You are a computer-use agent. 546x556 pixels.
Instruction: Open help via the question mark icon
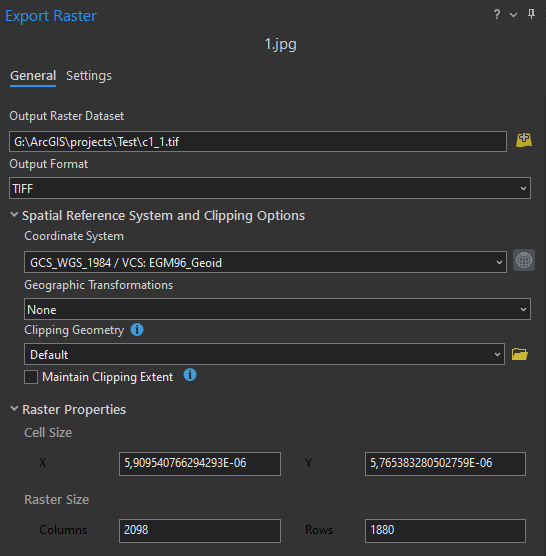click(x=497, y=15)
